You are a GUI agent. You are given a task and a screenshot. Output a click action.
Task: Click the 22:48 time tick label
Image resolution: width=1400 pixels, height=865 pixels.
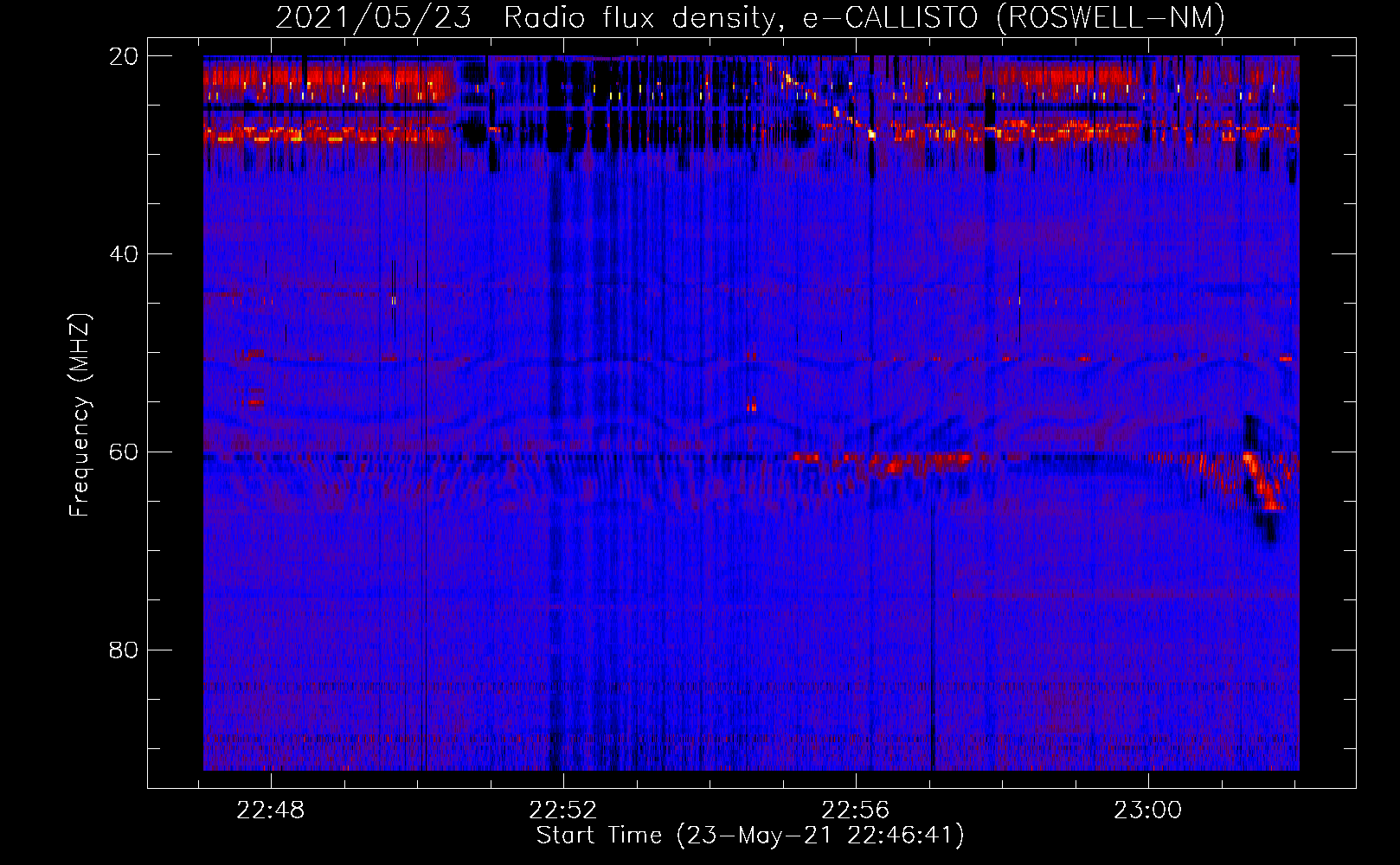pos(271,811)
